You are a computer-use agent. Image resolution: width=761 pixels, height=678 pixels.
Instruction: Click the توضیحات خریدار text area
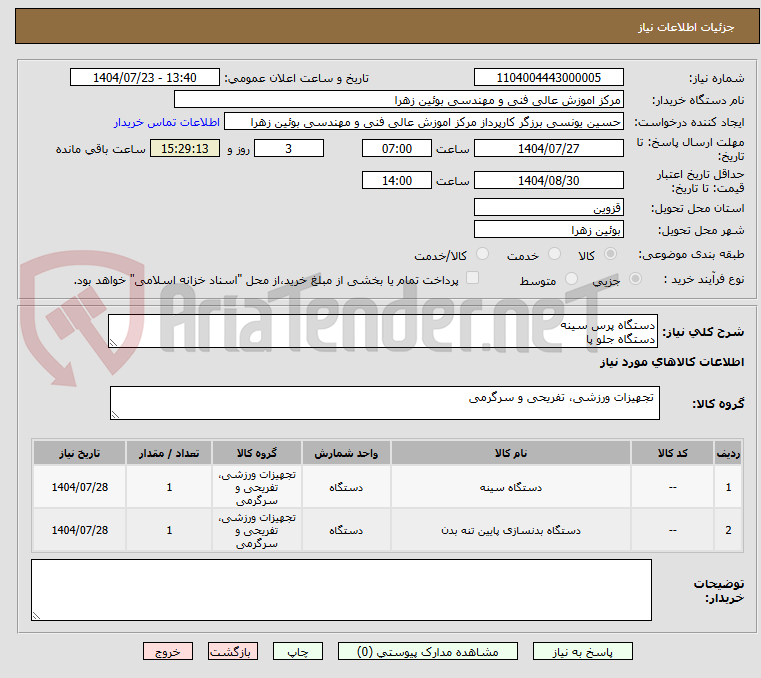(341, 590)
